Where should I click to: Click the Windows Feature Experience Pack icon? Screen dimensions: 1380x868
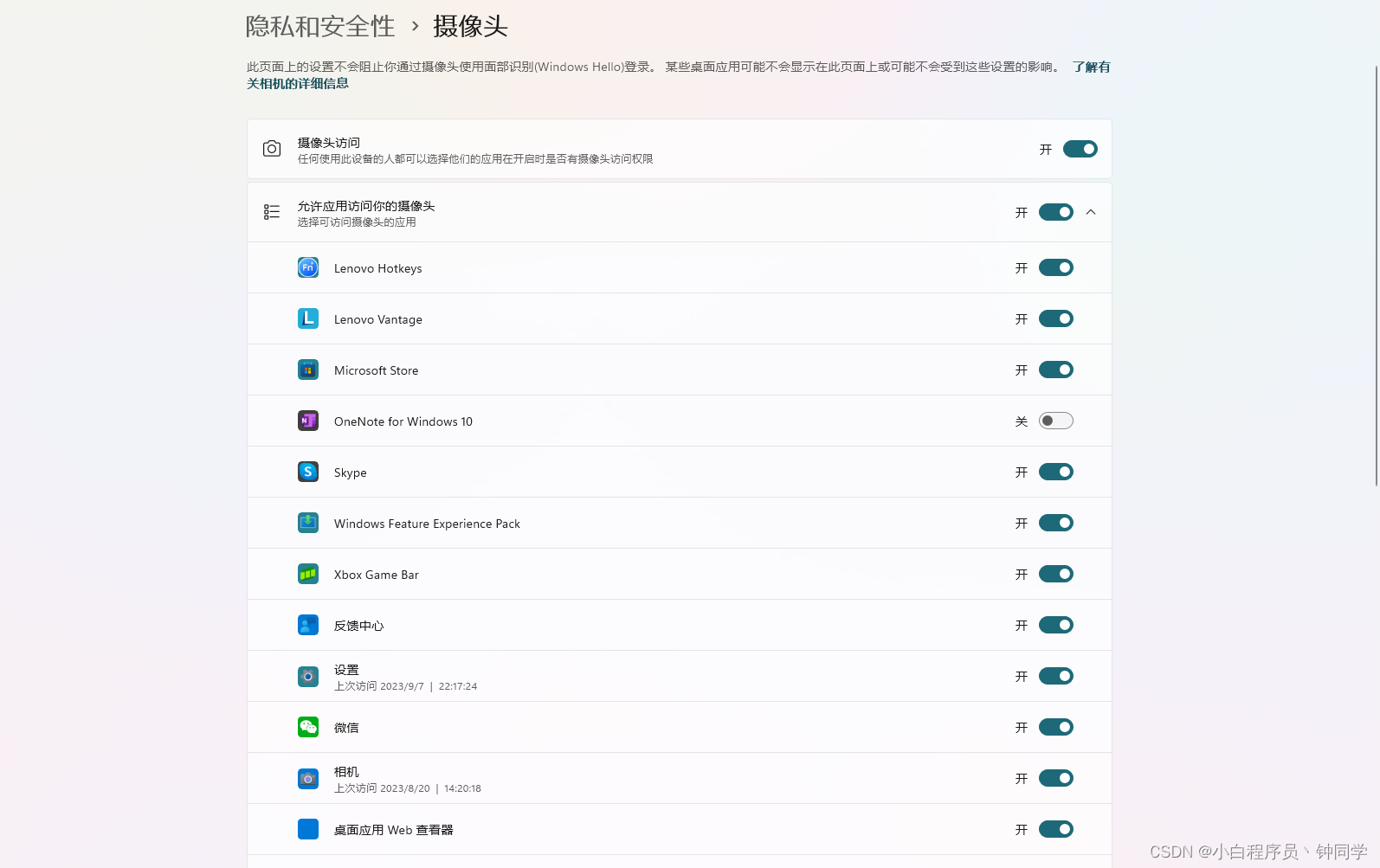point(308,523)
